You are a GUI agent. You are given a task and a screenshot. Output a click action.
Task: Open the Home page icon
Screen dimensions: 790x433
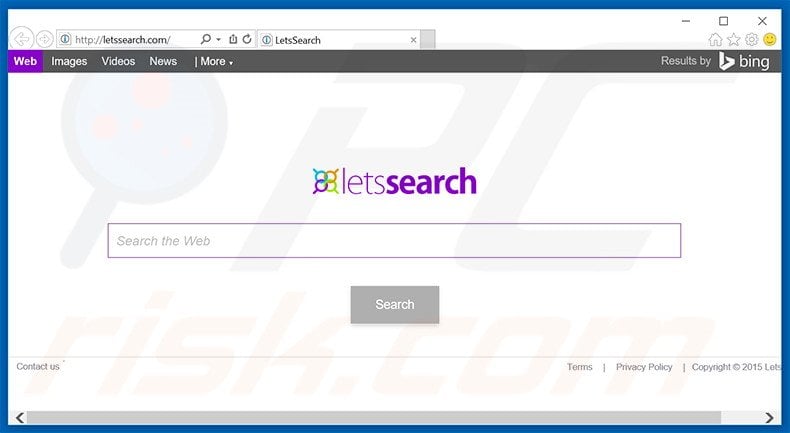715,39
